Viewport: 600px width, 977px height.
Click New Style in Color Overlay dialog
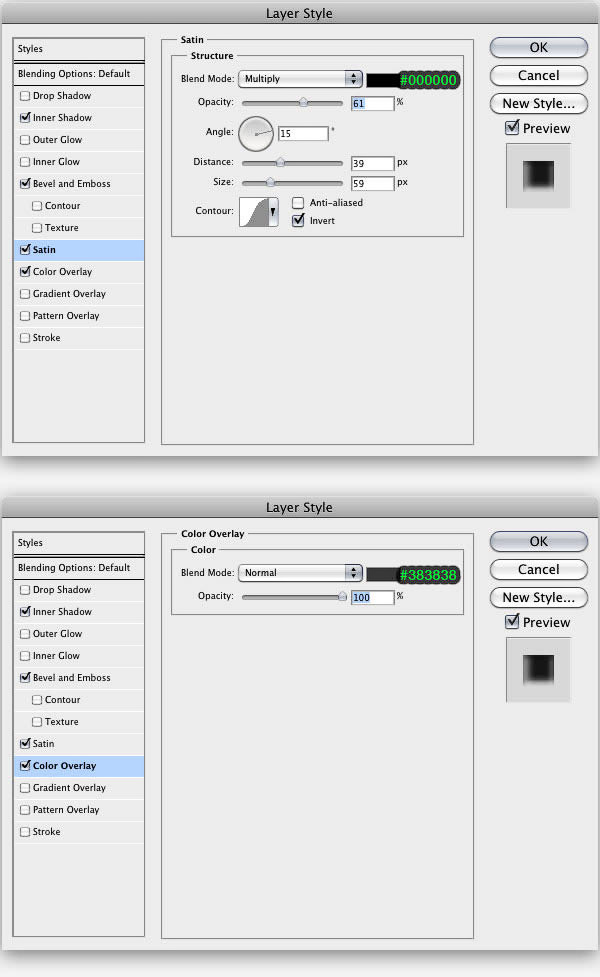tap(539, 598)
